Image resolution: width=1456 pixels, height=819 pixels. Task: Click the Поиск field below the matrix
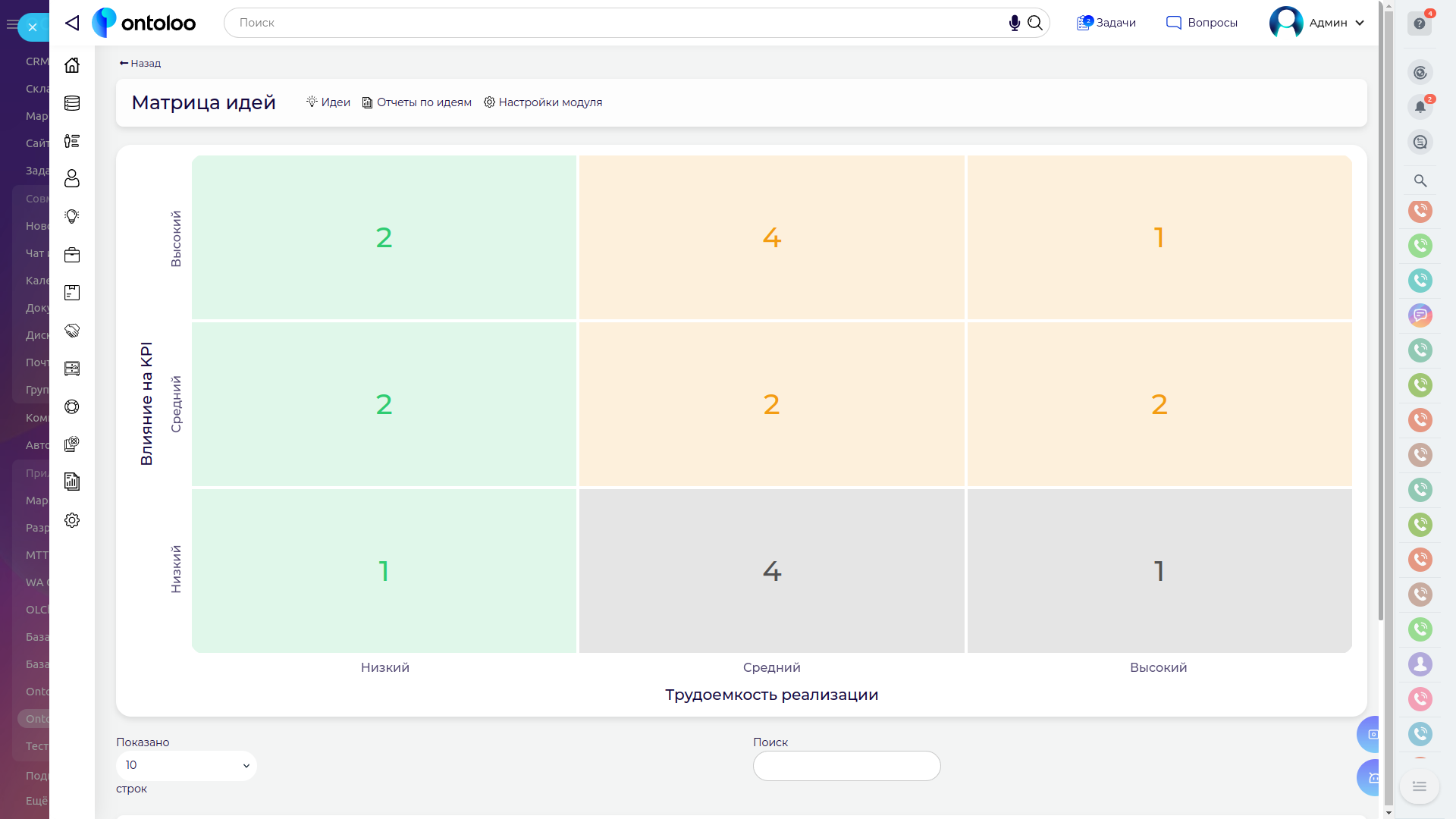tap(846, 766)
